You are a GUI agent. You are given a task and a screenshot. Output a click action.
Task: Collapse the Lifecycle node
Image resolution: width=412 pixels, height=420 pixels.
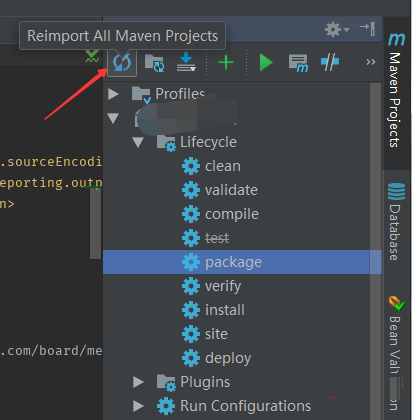138,142
